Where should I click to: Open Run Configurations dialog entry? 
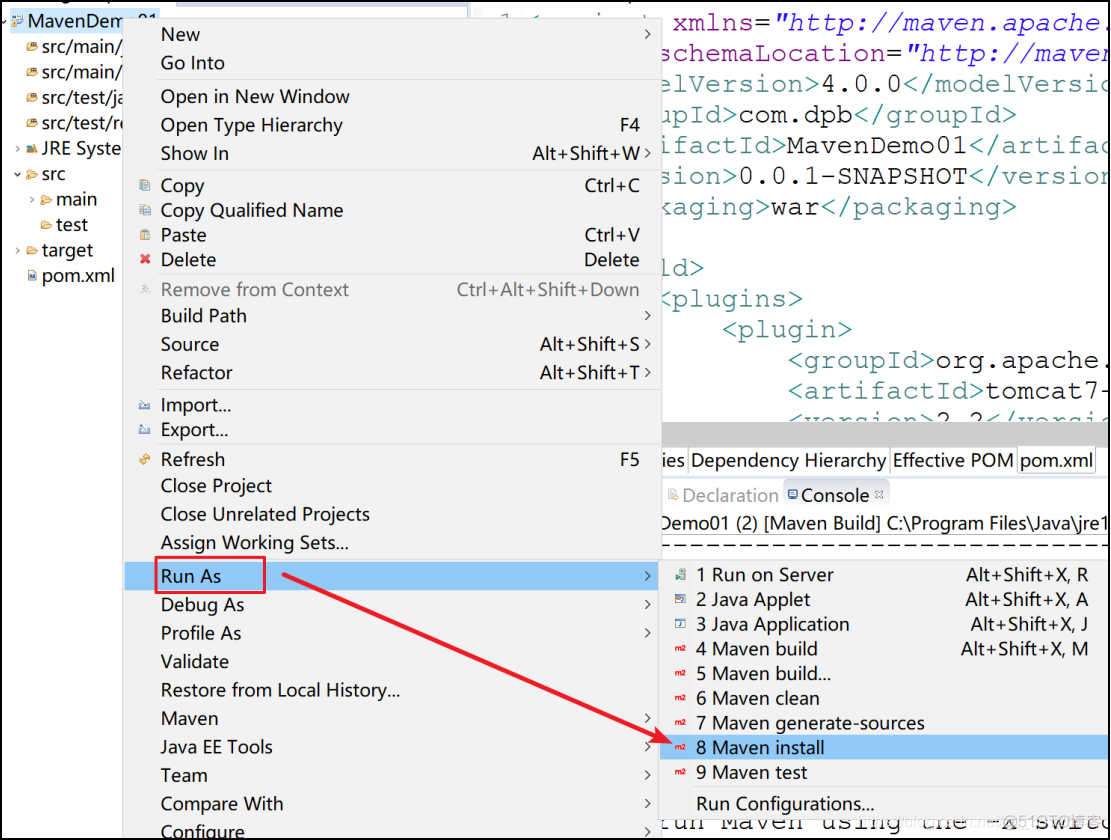pyautogui.click(x=785, y=804)
